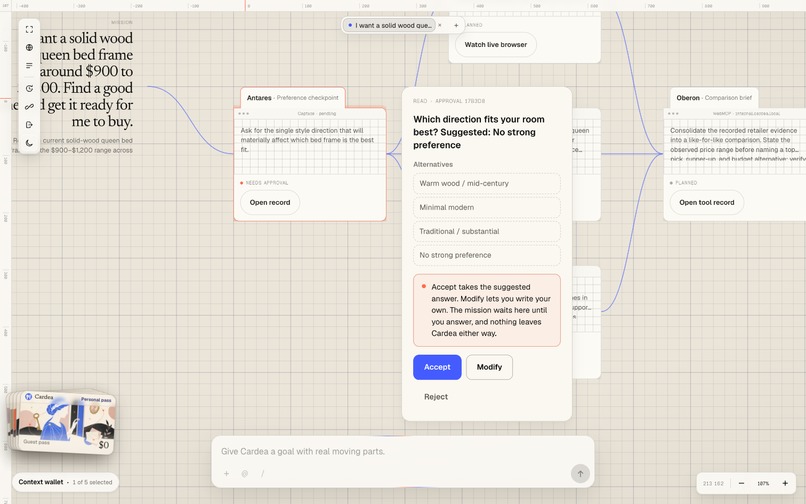Click the 107% zoom level value
The image size is (806, 504).
(763, 483)
